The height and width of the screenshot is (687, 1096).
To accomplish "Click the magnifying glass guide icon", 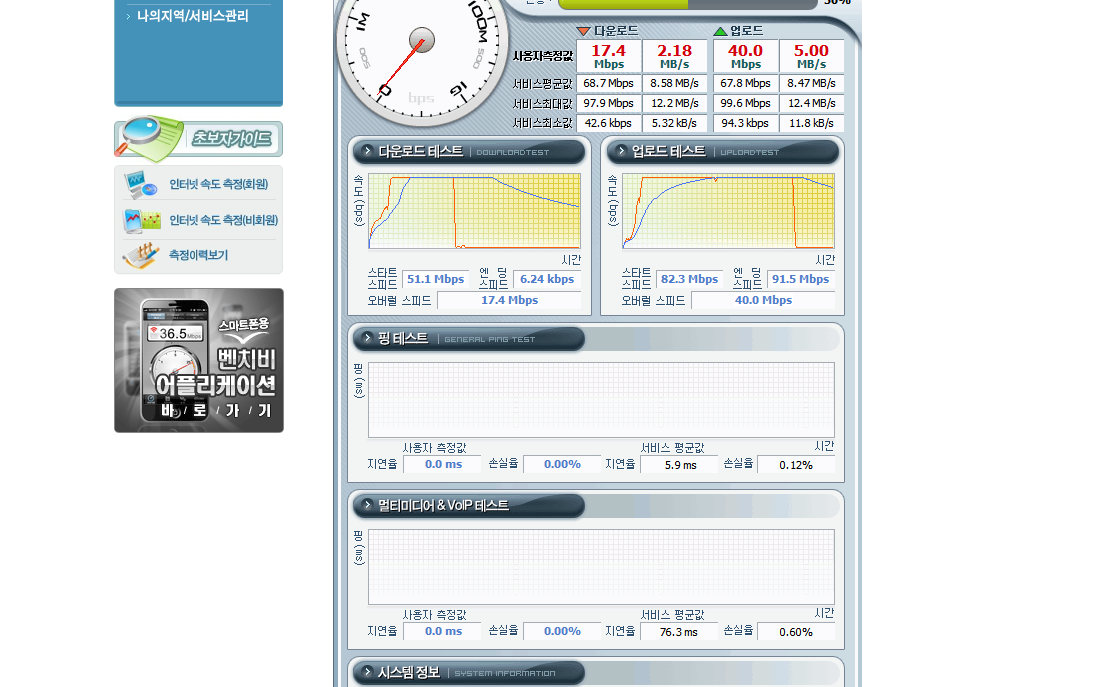I will pos(147,138).
